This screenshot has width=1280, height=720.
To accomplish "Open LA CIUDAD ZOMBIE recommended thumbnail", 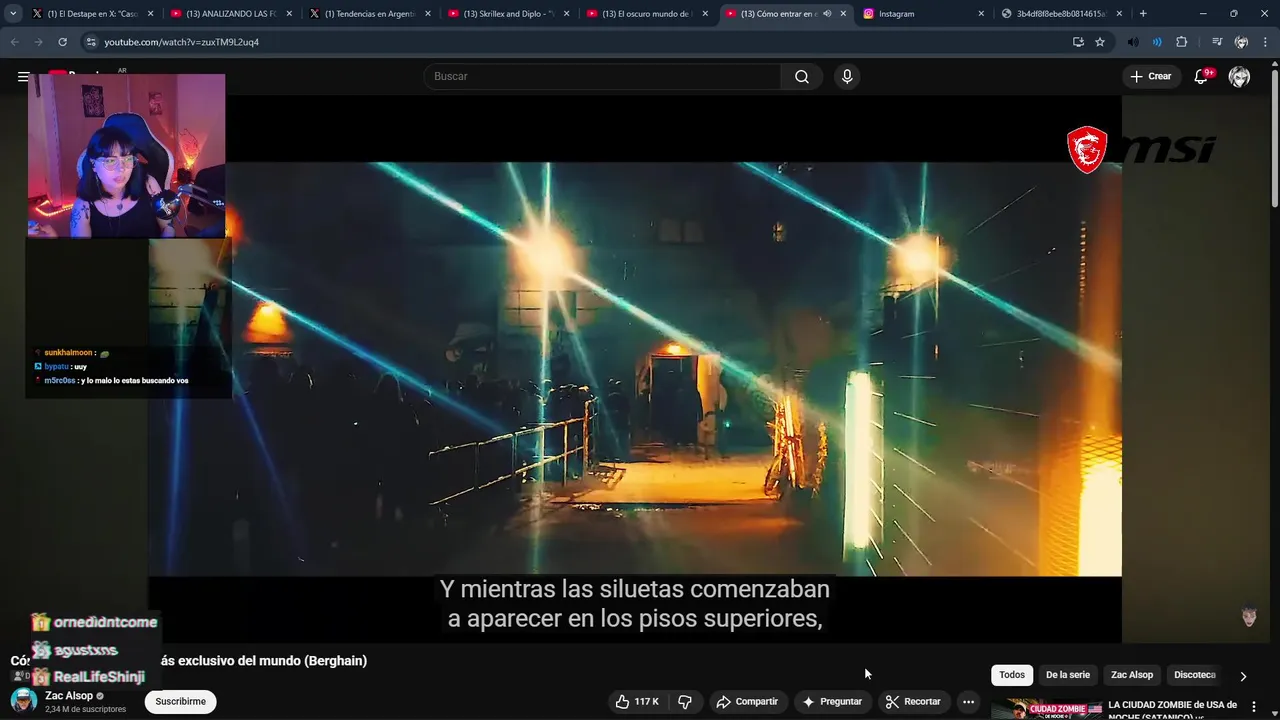I will 1047,708.
